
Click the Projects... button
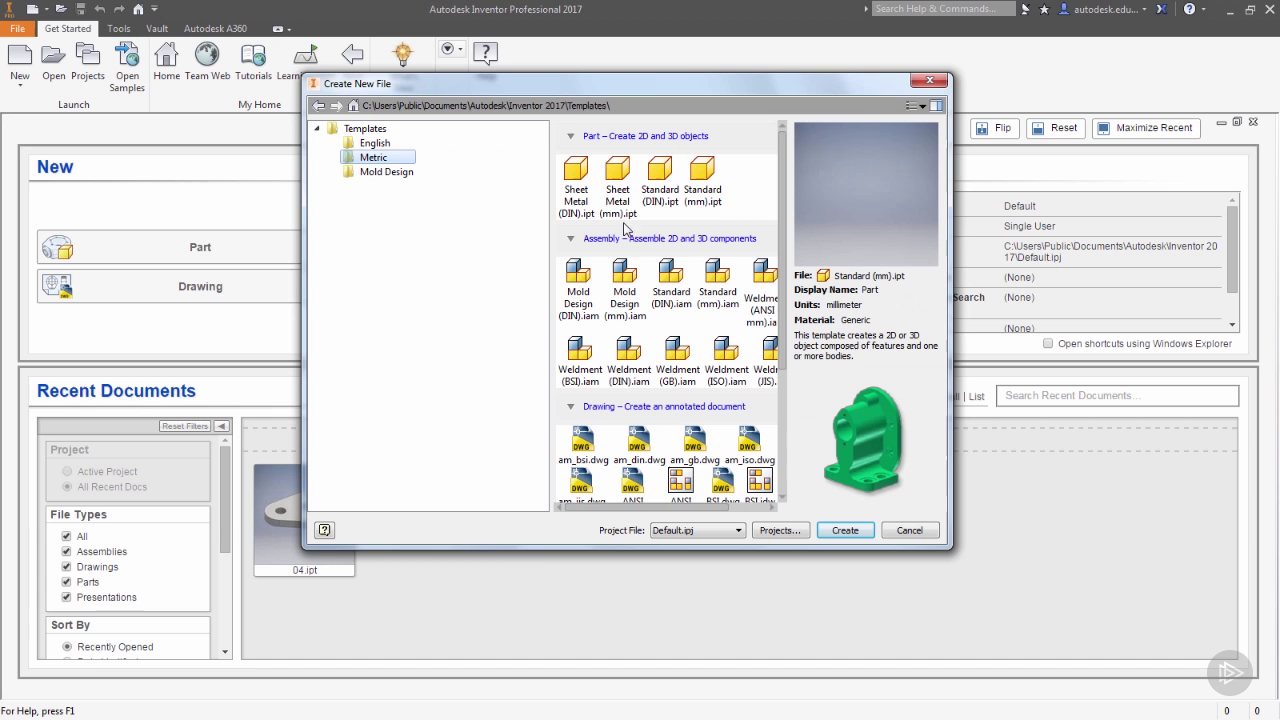point(780,530)
